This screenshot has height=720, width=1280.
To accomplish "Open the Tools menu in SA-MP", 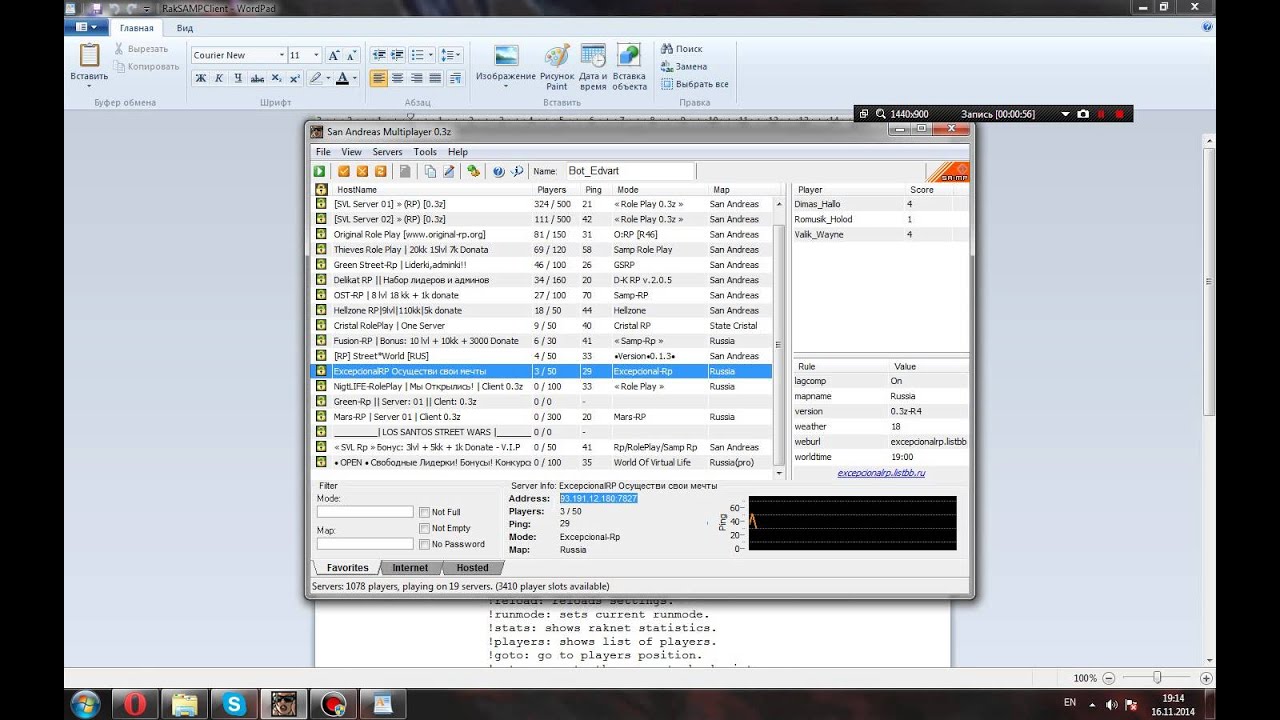I will point(425,152).
